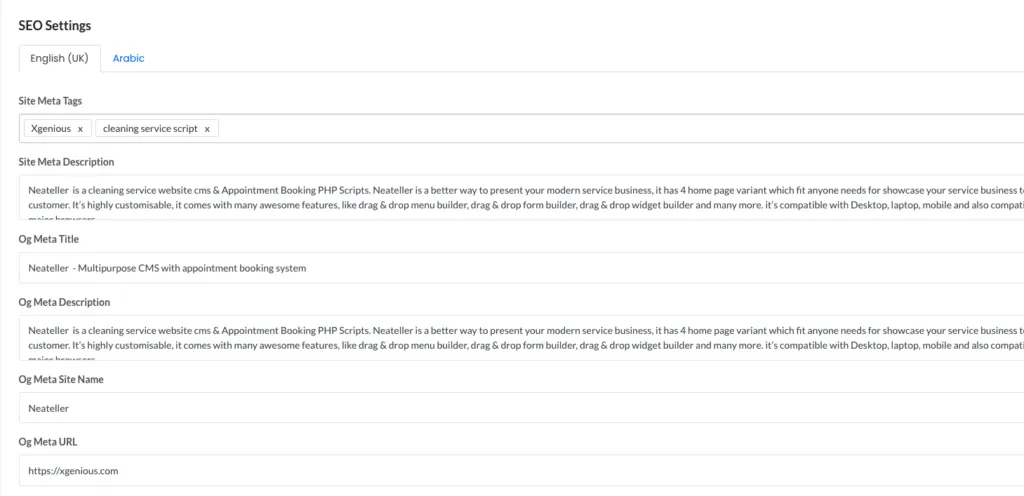Click the SEO Settings heading
Viewport: 1024px width, 496px height.
[55, 26]
